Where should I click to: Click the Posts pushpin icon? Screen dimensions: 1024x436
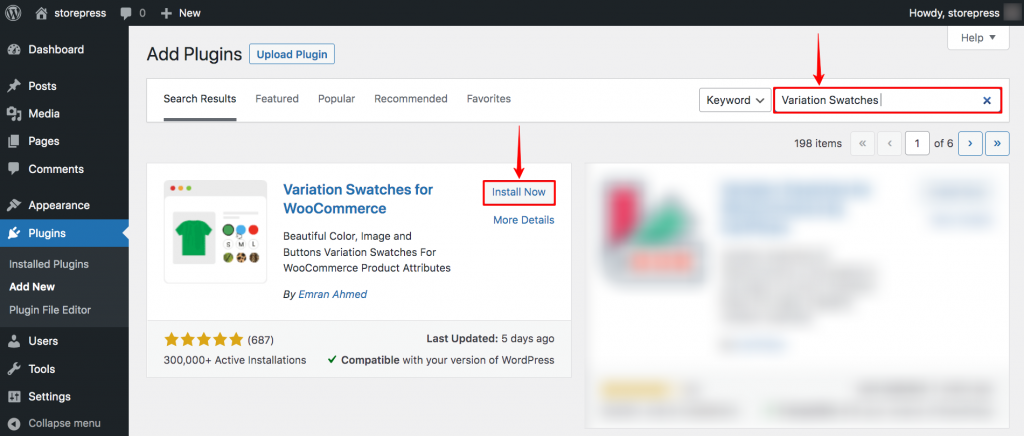coord(14,86)
